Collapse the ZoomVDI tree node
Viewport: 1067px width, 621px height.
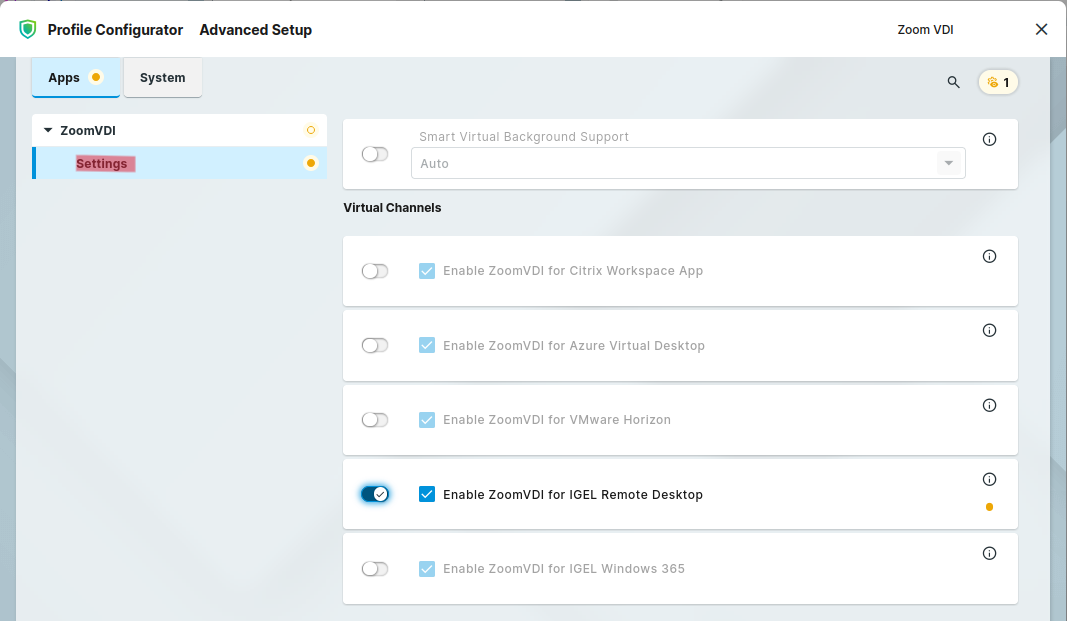(x=48, y=131)
